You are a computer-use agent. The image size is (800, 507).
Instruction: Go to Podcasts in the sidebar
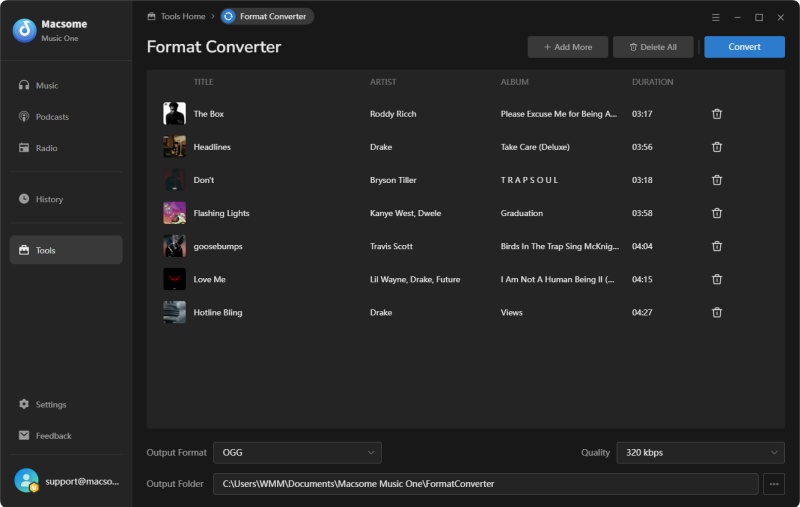[x=66, y=117]
